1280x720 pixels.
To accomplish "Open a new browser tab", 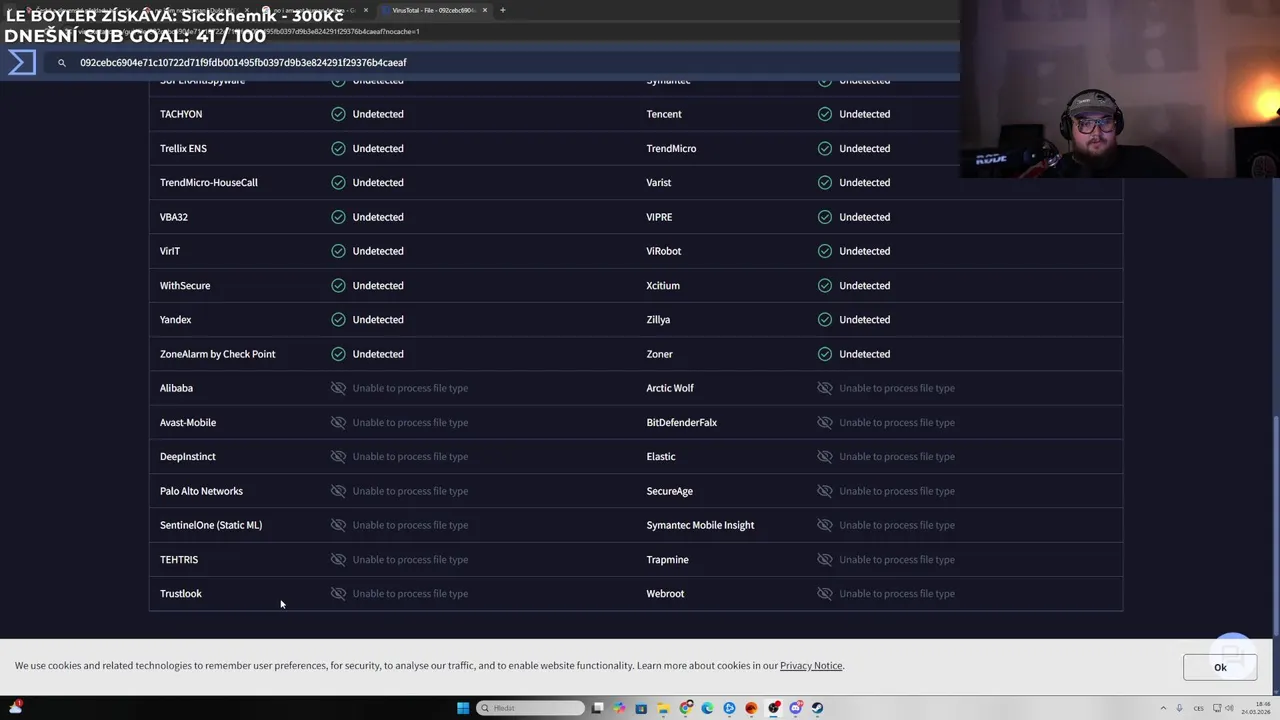I will coord(503,10).
